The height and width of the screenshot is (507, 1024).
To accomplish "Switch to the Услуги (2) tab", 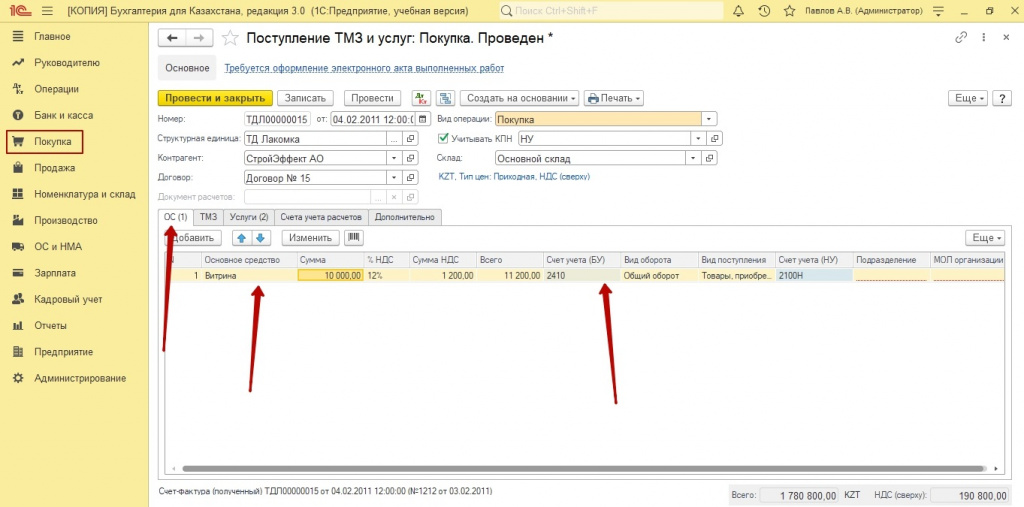I will 249,216.
